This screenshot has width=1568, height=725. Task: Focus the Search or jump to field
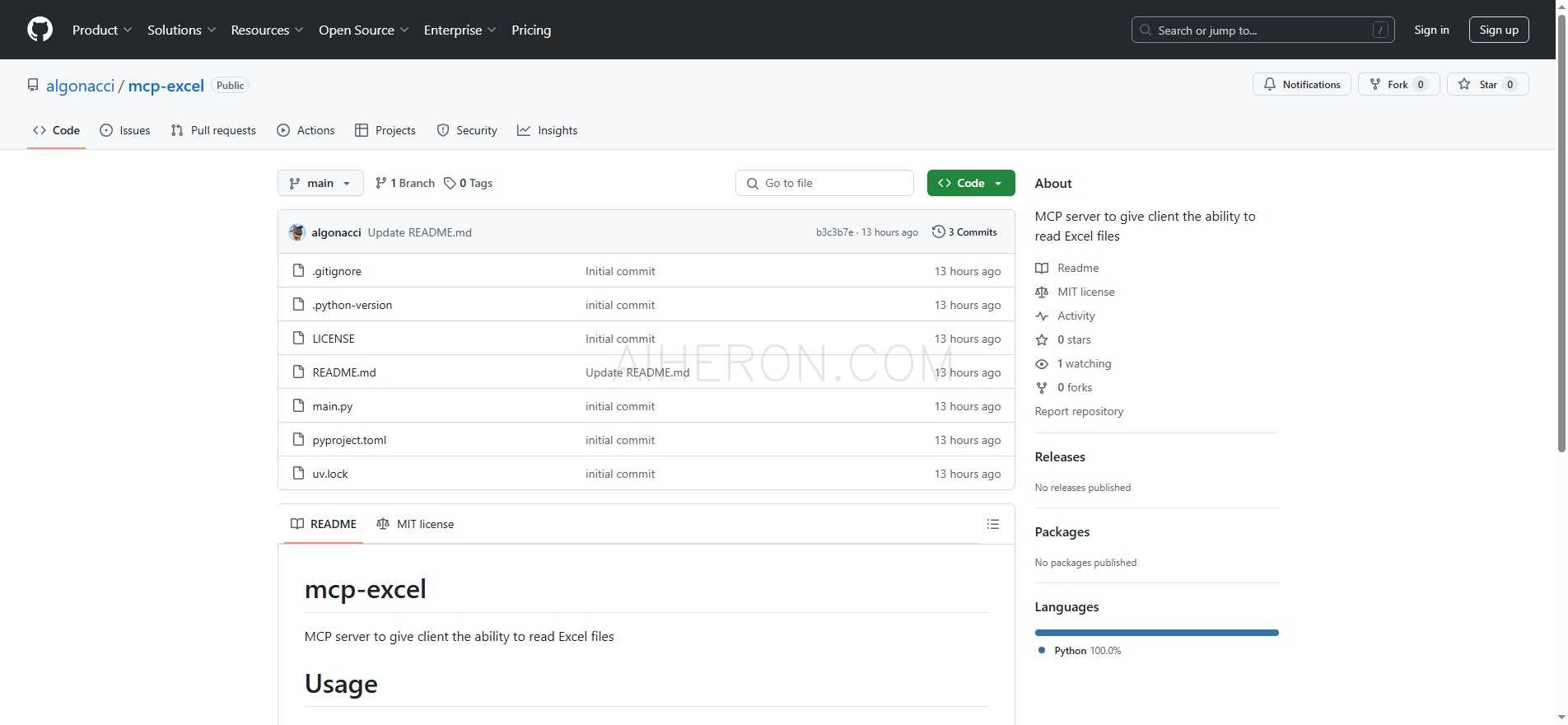click(x=1262, y=30)
